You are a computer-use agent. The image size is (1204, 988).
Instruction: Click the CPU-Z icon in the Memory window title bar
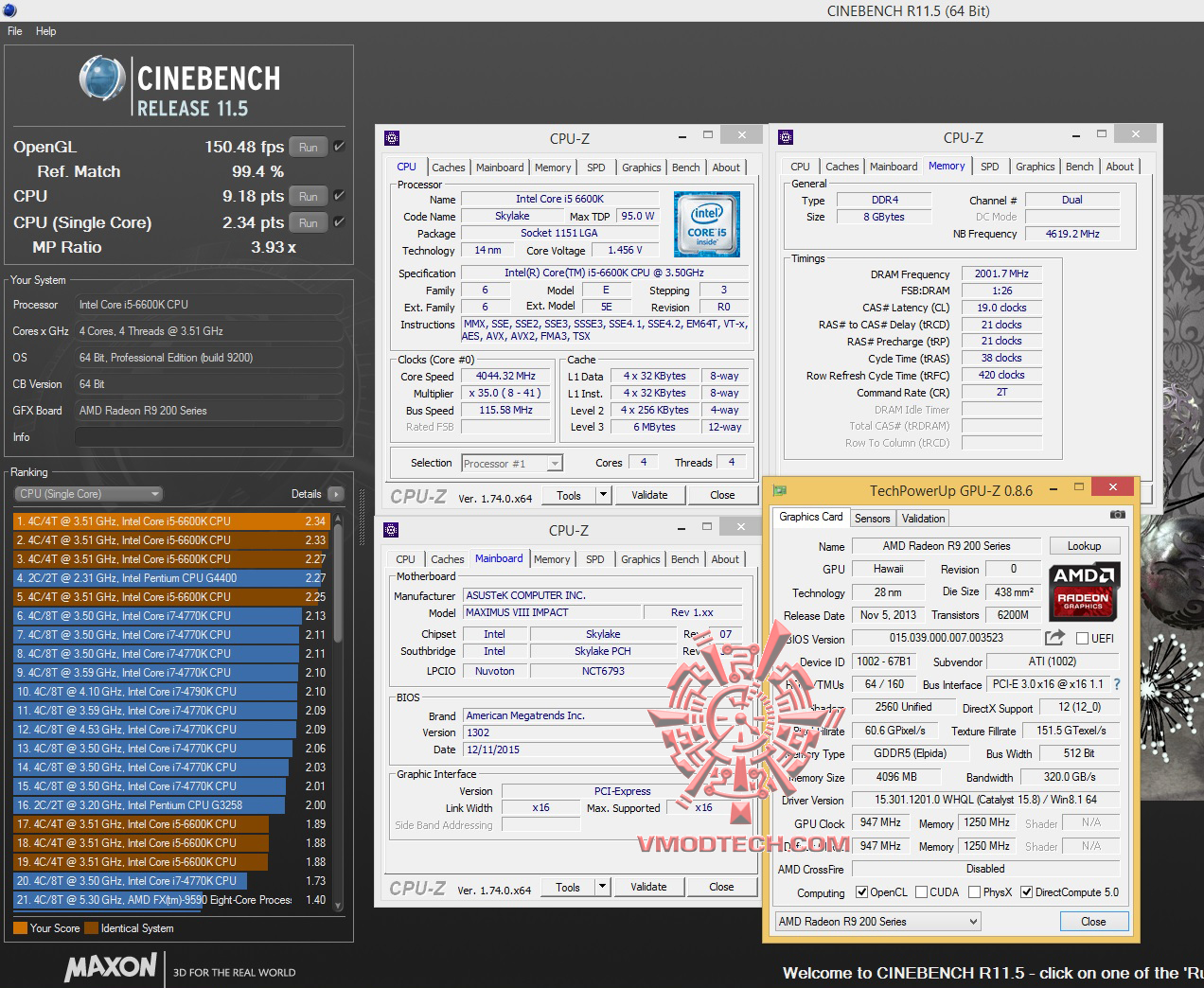(x=786, y=138)
